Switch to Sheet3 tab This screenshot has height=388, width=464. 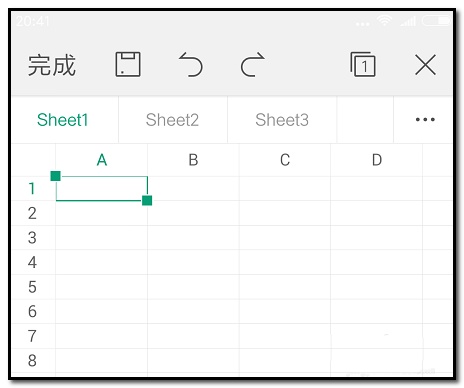tap(282, 120)
